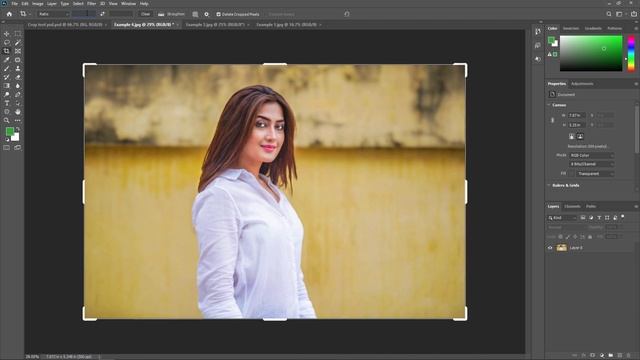
Task: Click the rainbow hue slider strip
Action: point(631,53)
